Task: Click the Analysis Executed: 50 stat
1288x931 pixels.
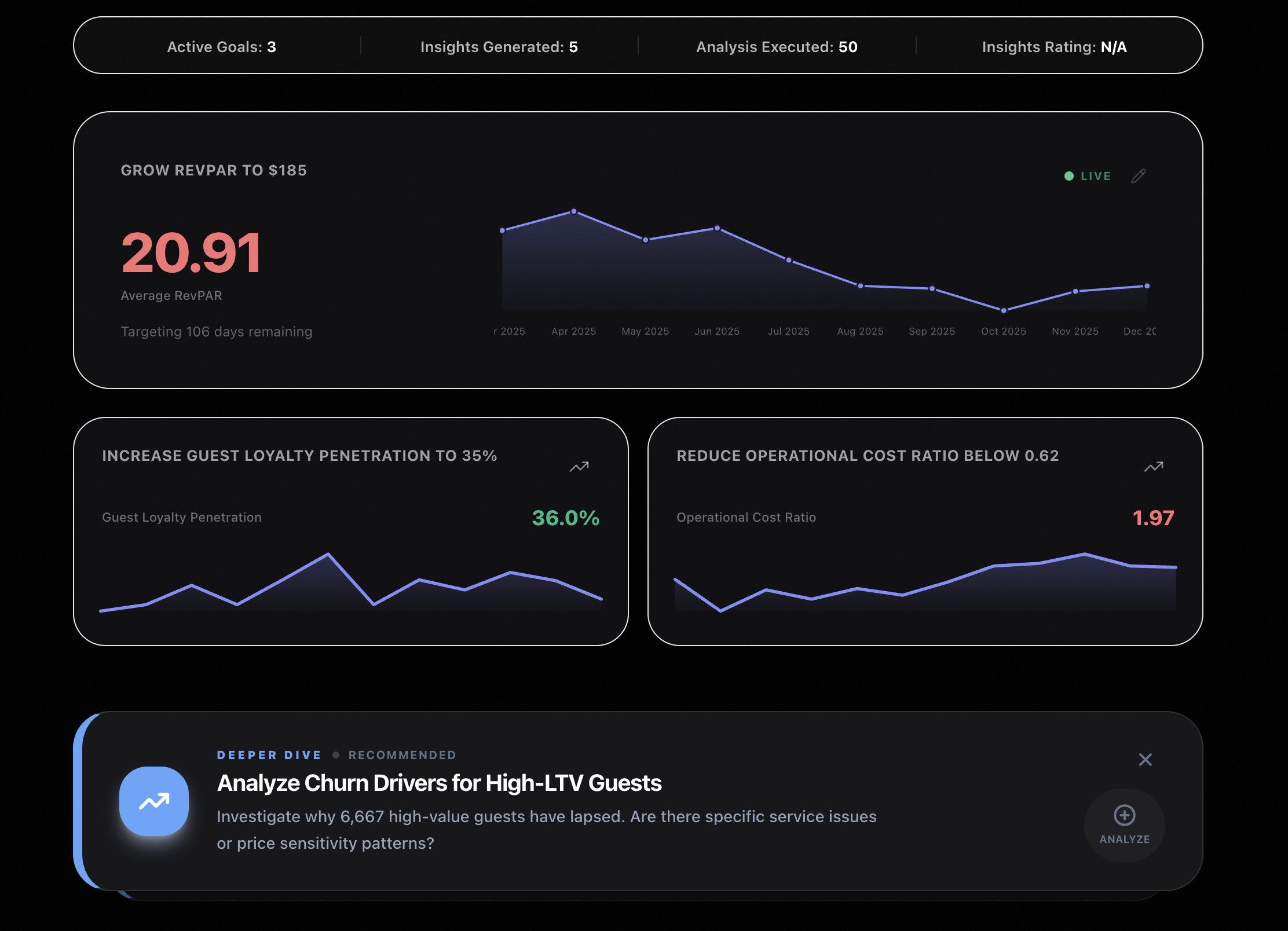Action: [x=777, y=47]
